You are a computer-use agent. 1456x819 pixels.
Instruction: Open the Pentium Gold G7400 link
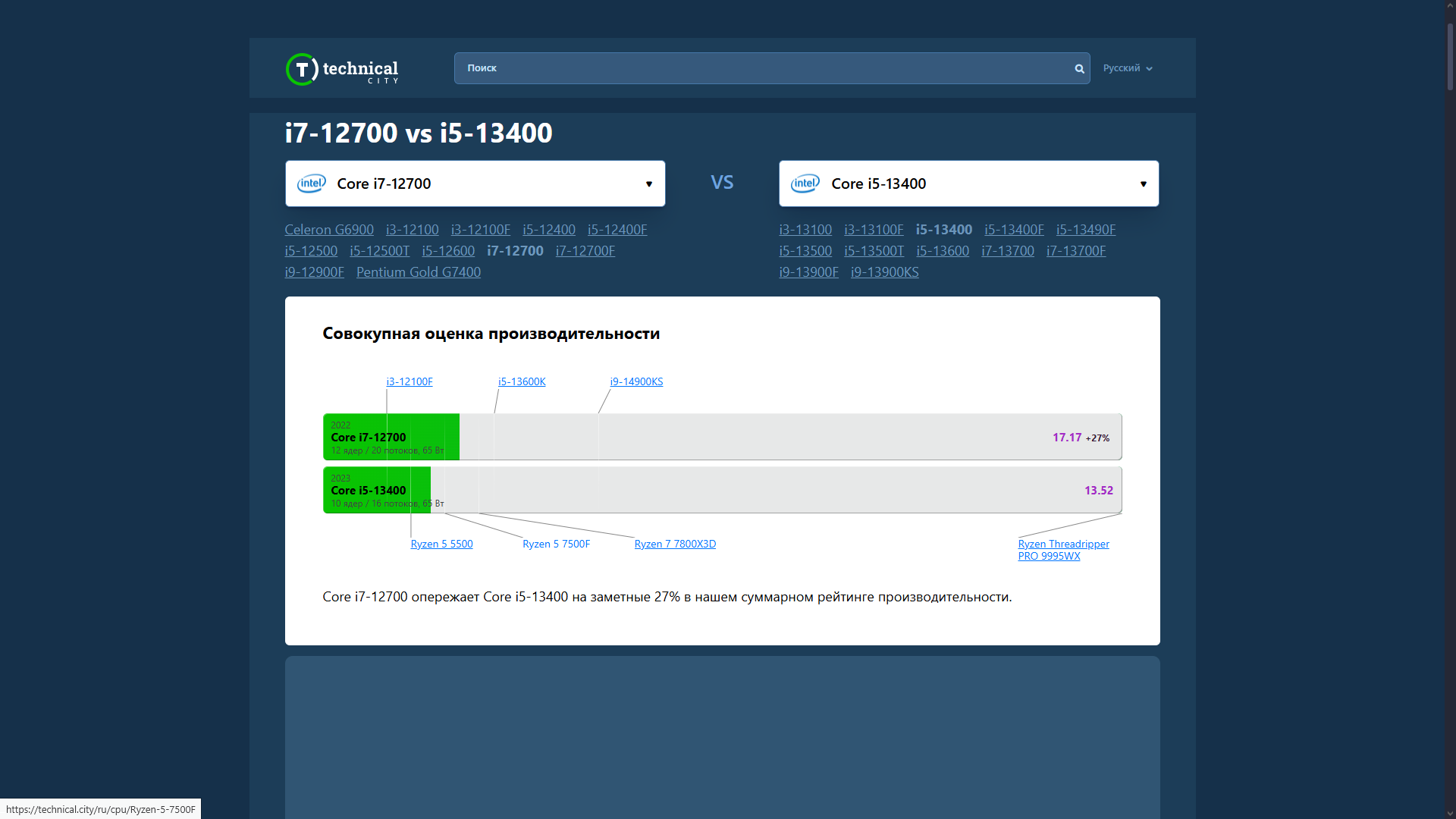coord(419,272)
